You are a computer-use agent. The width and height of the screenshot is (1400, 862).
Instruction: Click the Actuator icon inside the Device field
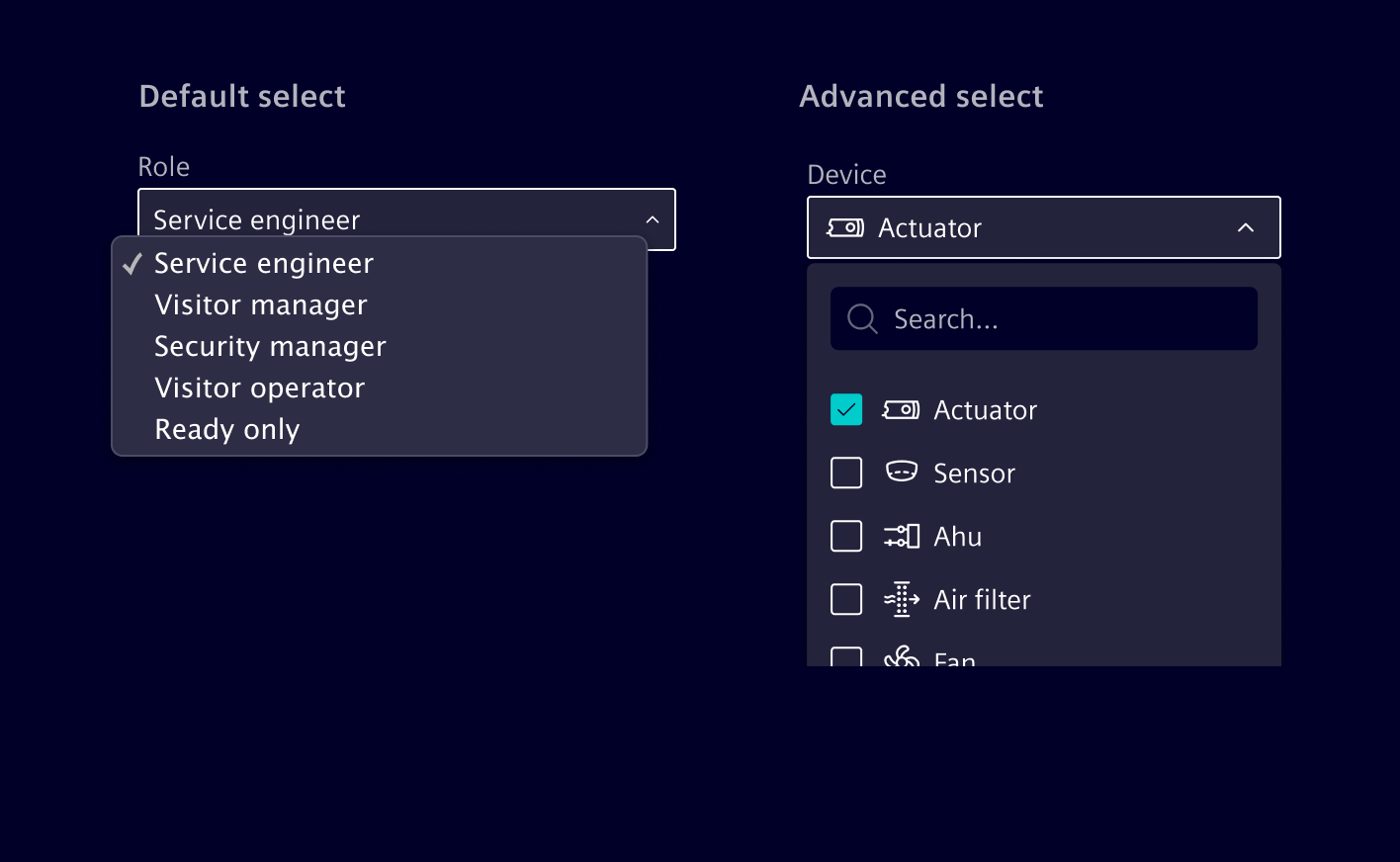(x=846, y=227)
